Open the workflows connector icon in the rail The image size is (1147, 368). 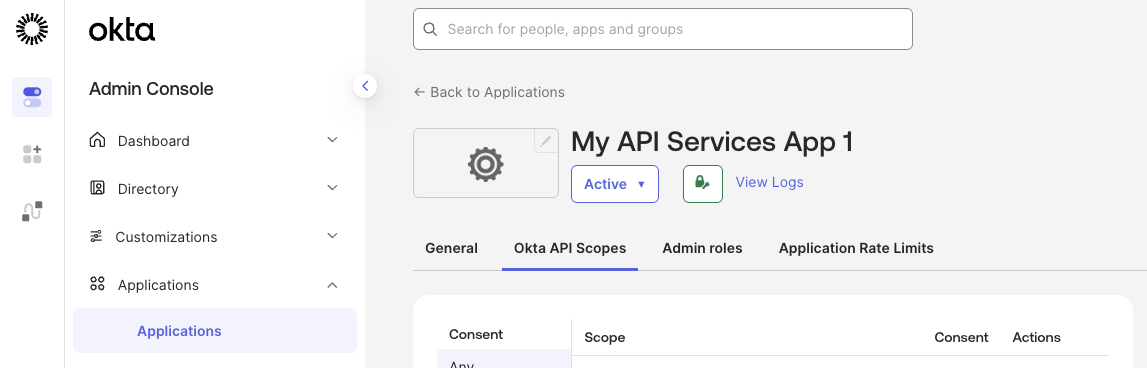tap(31, 211)
